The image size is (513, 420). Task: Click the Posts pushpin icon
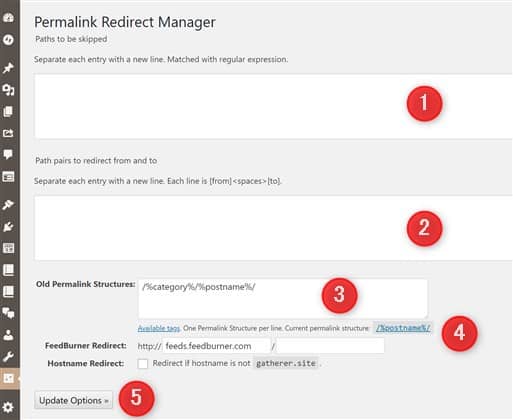click(x=8, y=68)
